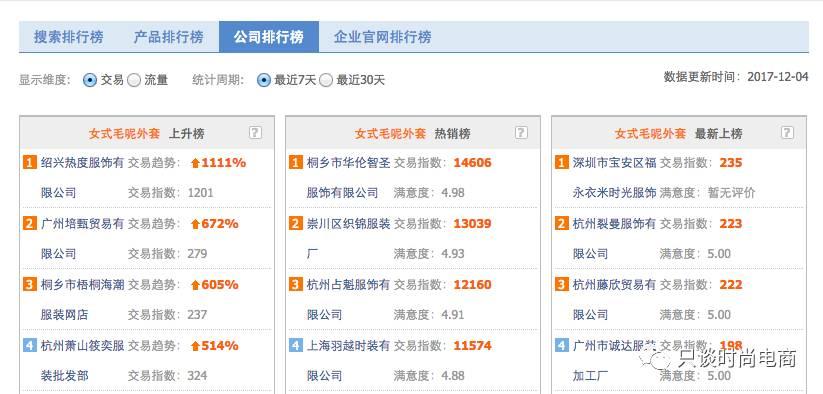Switch to the 搜索排行榜 tab
The height and width of the screenshot is (394, 823).
click(69, 37)
